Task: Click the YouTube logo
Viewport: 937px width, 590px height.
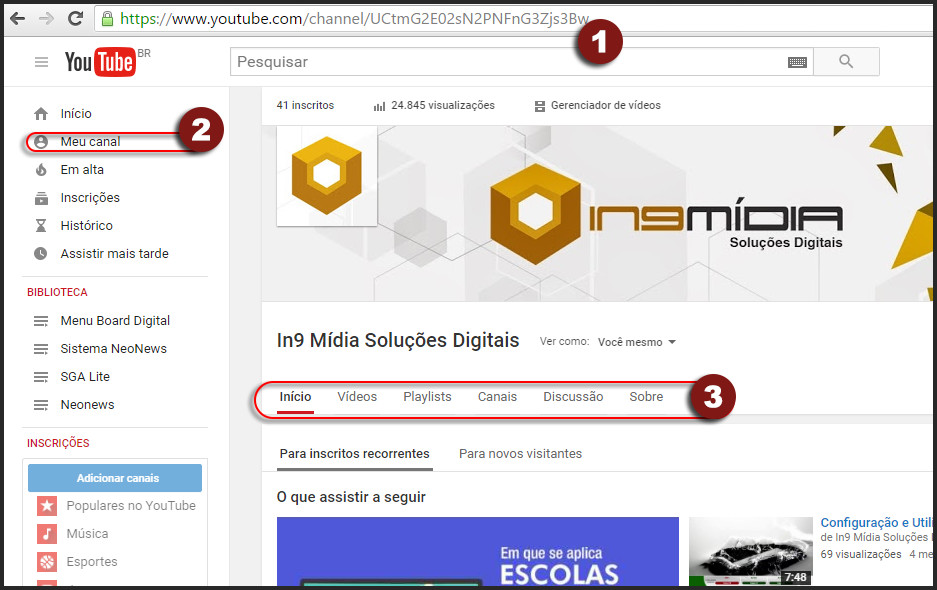Action: 100,62
